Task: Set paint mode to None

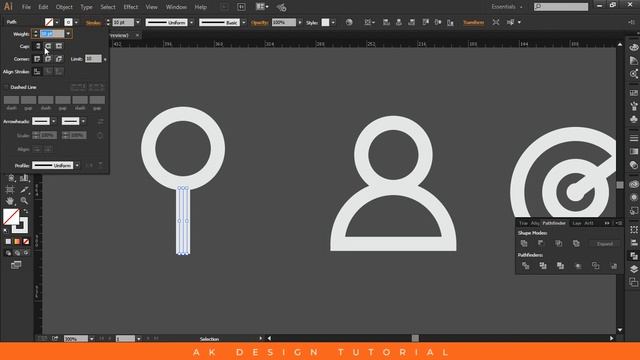Action: click(26, 242)
